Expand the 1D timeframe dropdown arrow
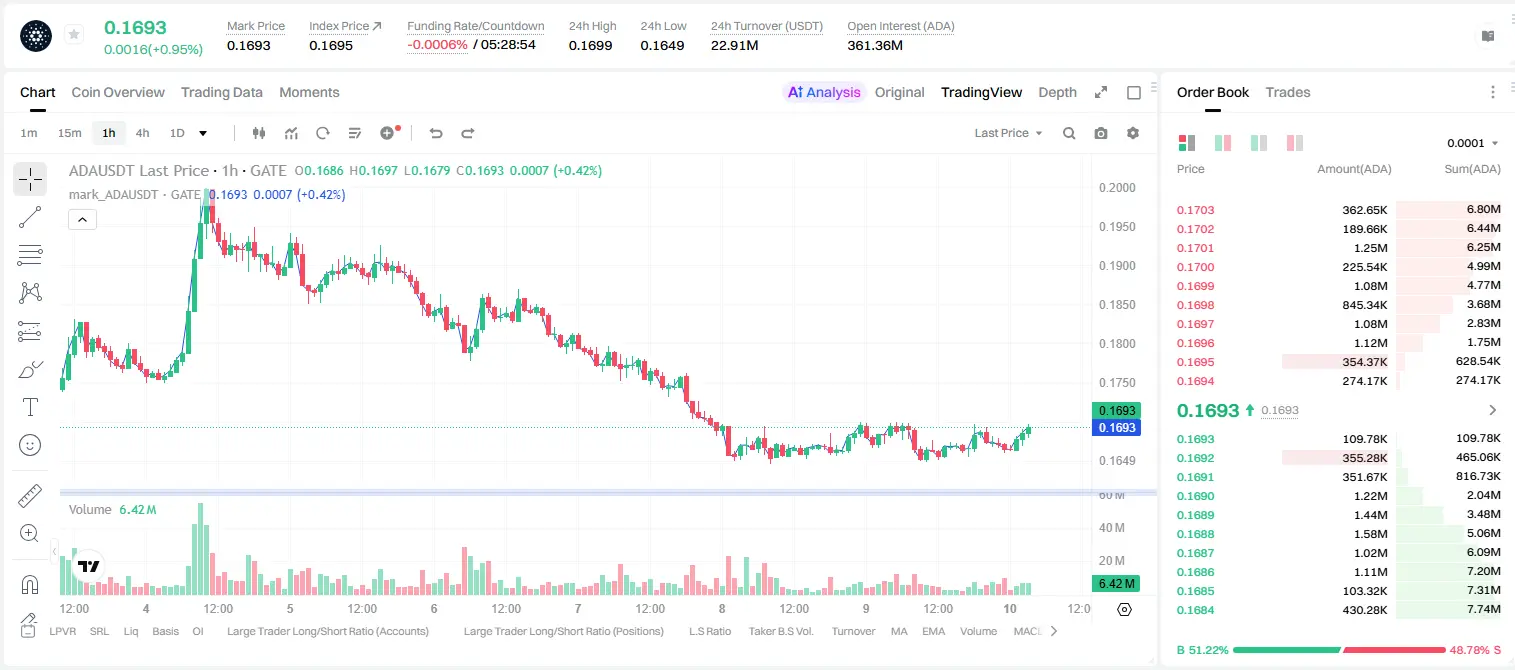1515x670 pixels. pyautogui.click(x=203, y=133)
